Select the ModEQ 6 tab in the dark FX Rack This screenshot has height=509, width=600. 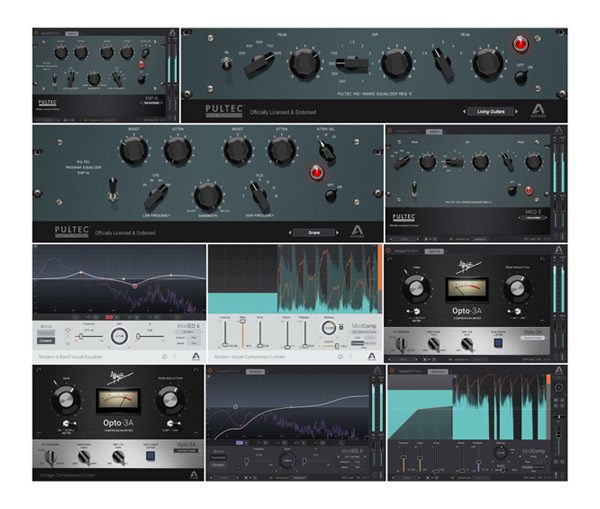pos(255,371)
